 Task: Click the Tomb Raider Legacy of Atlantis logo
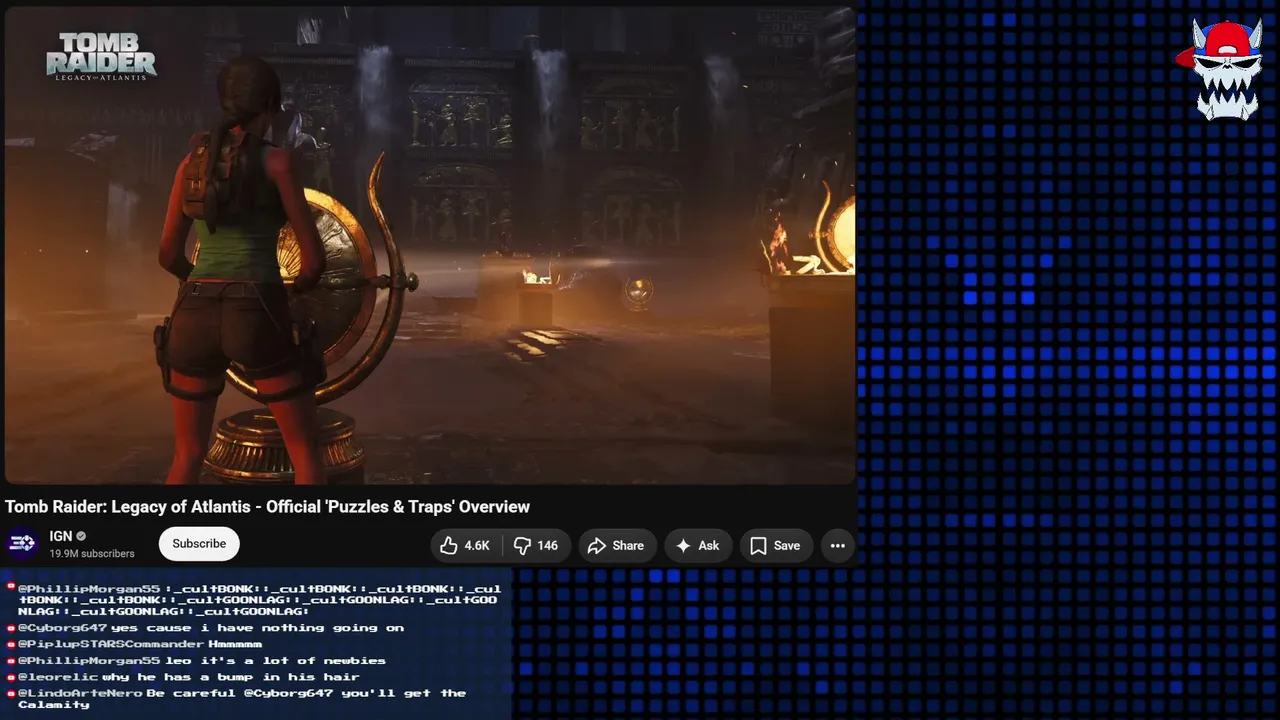(101, 56)
